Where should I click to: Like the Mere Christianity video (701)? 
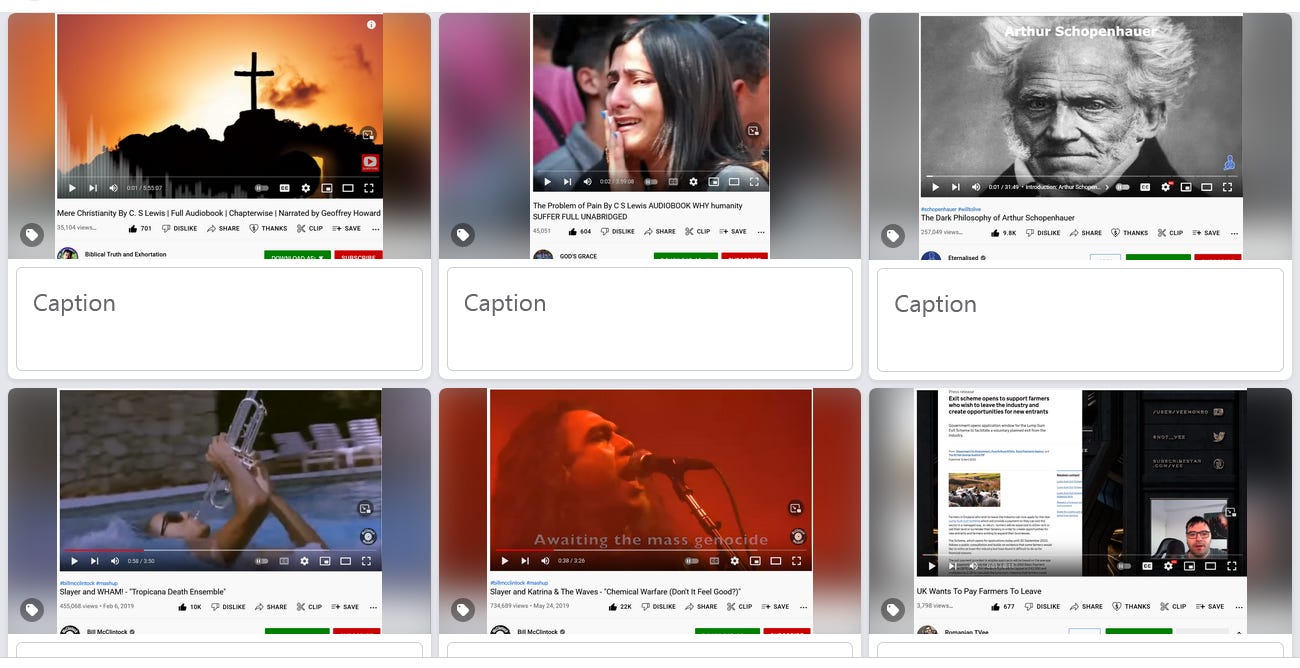(x=139, y=228)
